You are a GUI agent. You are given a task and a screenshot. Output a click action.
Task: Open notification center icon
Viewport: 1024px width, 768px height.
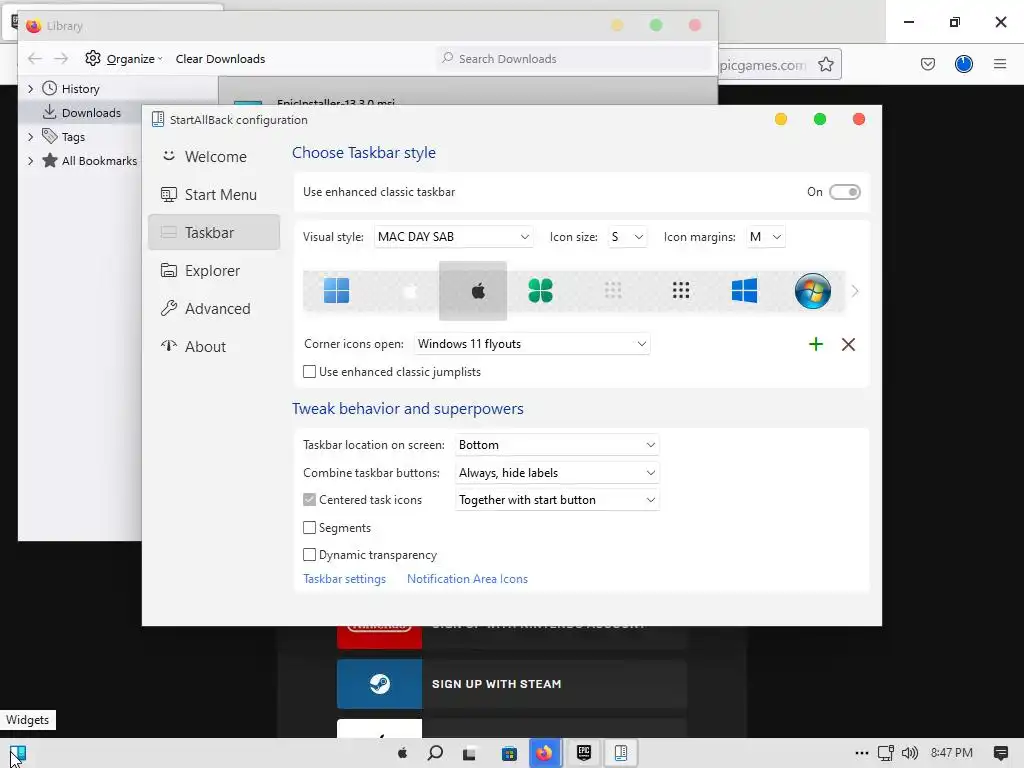(1000, 753)
